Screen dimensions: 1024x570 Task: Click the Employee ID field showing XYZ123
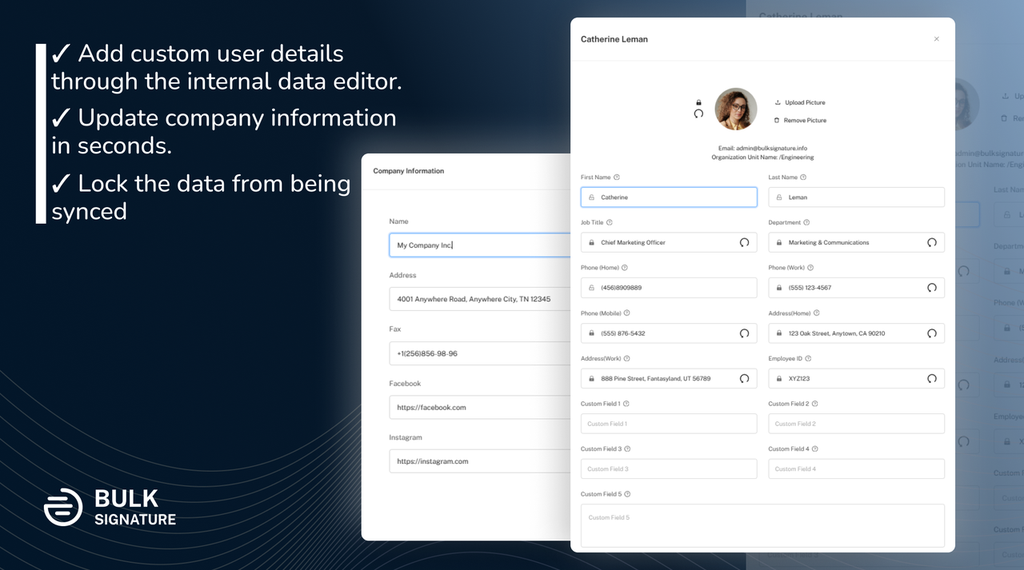[x=856, y=379]
